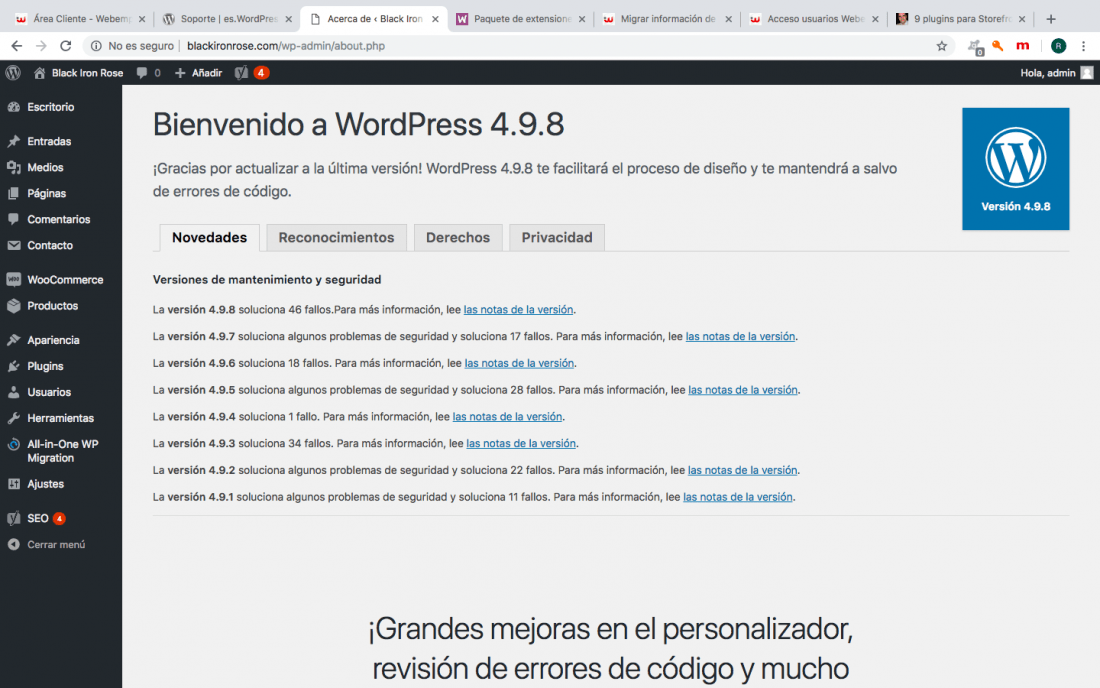
Task: Click the Páginas pages icon
Action: click(13, 194)
